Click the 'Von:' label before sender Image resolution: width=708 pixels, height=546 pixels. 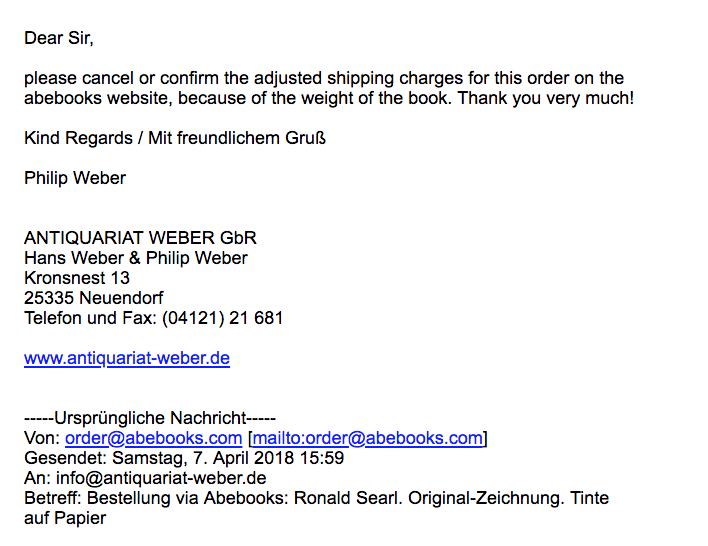click(x=42, y=438)
